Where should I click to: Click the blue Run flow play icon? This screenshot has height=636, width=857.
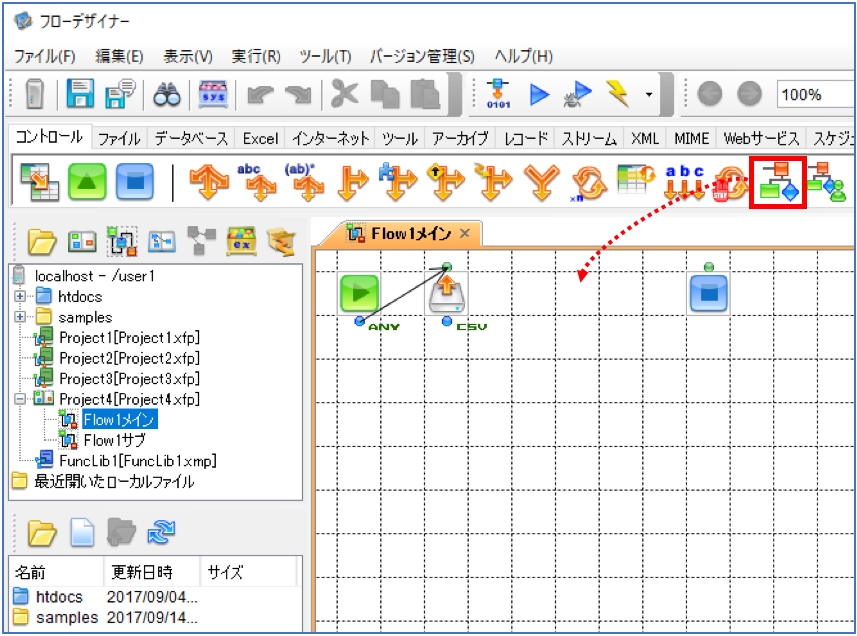pyautogui.click(x=539, y=95)
